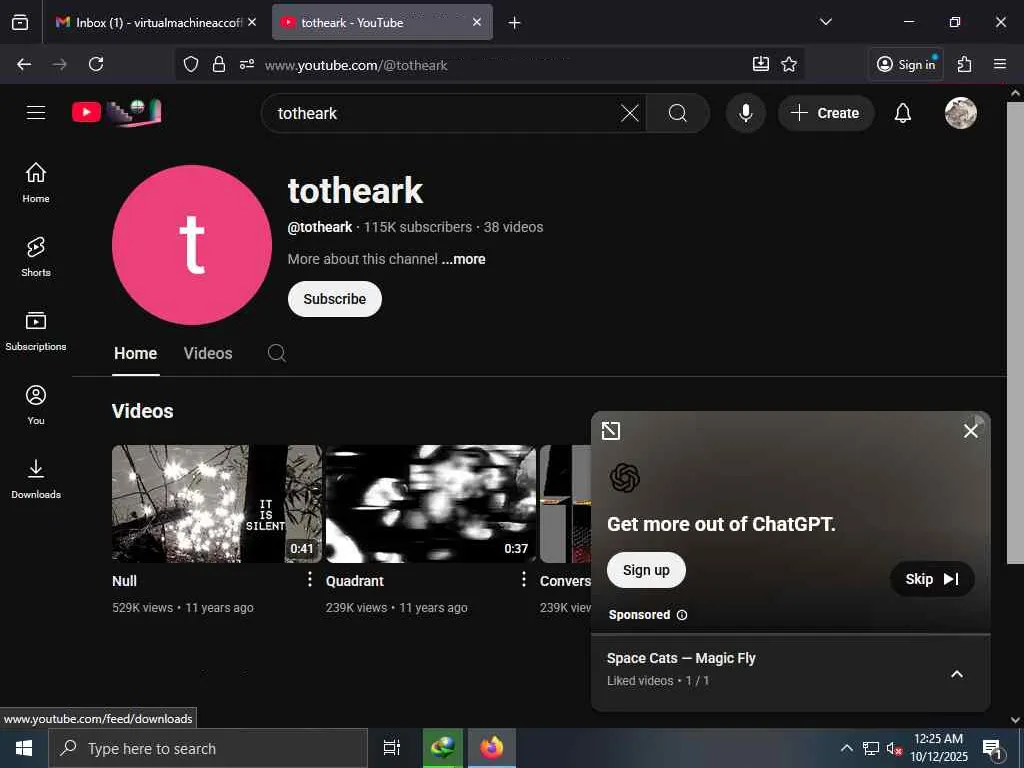Open Subscriptions in sidebar

coord(36,330)
